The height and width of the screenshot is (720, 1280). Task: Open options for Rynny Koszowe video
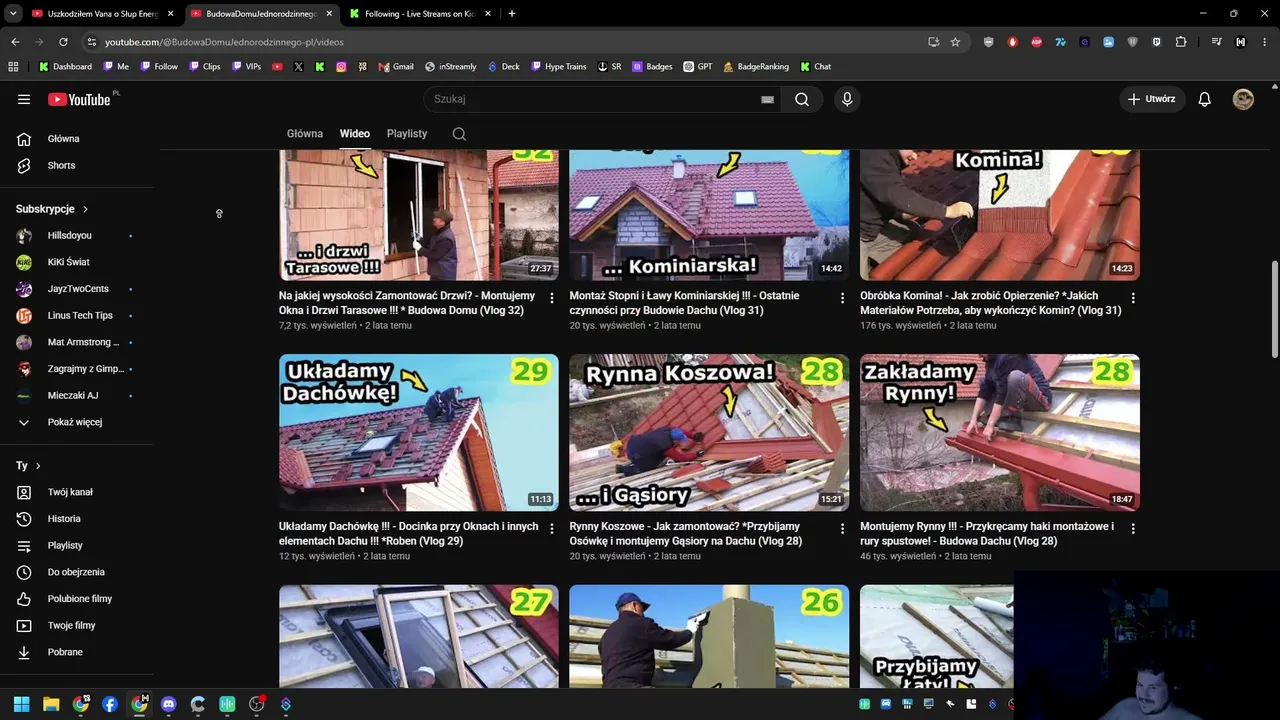[842, 529]
